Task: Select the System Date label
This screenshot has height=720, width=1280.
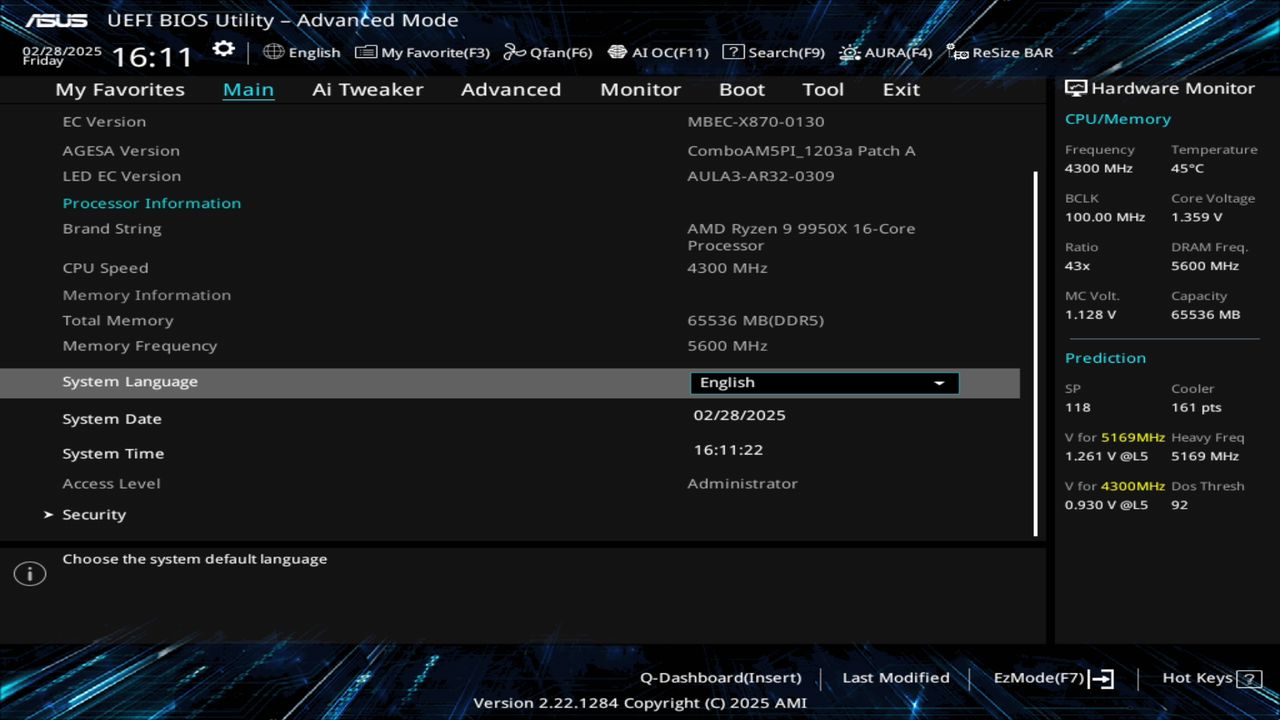Action: point(112,419)
